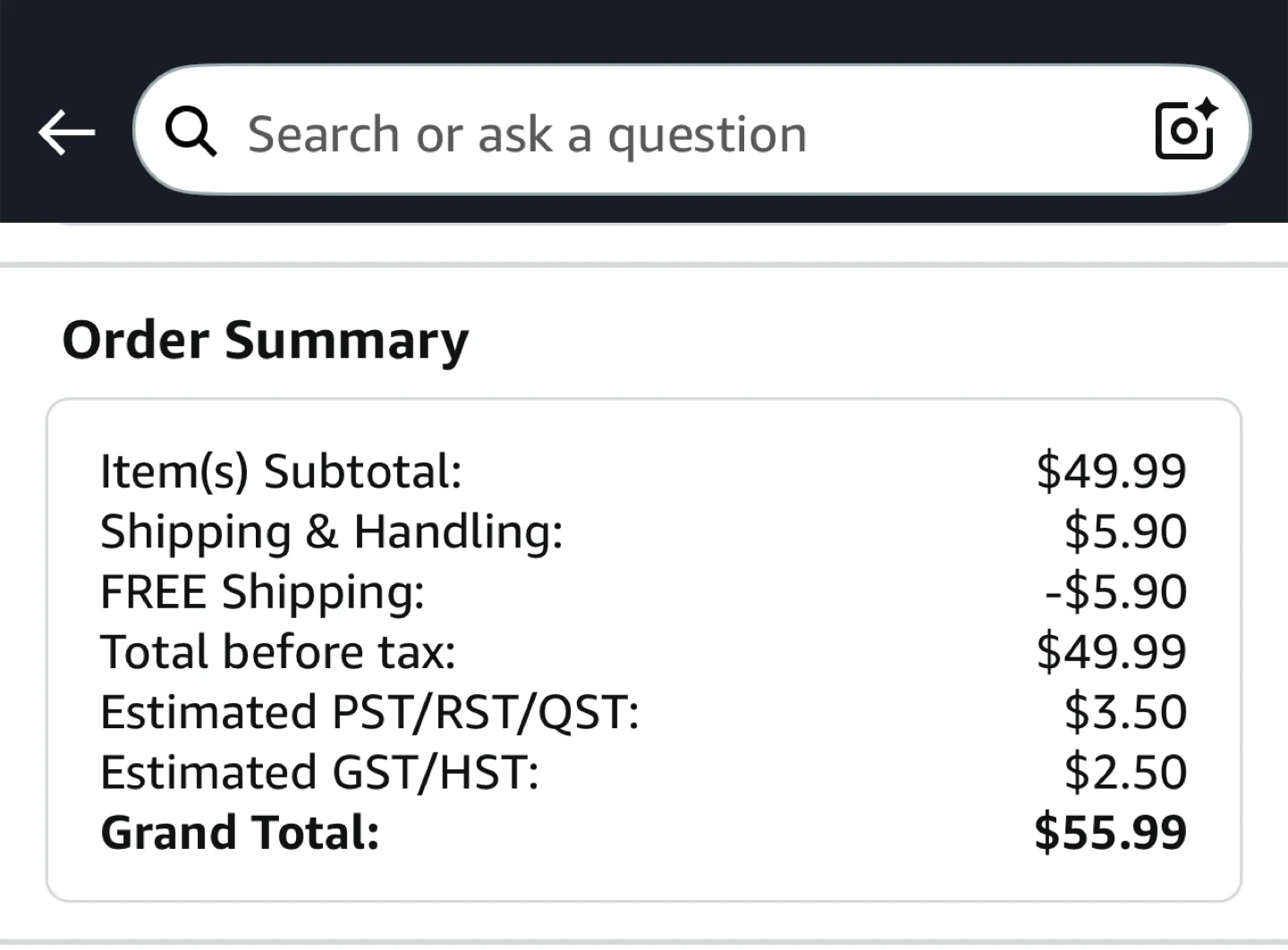The height and width of the screenshot is (950, 1288).
Task: Tap the -$5.90 free shipping discount
Action: [1115, 591]
